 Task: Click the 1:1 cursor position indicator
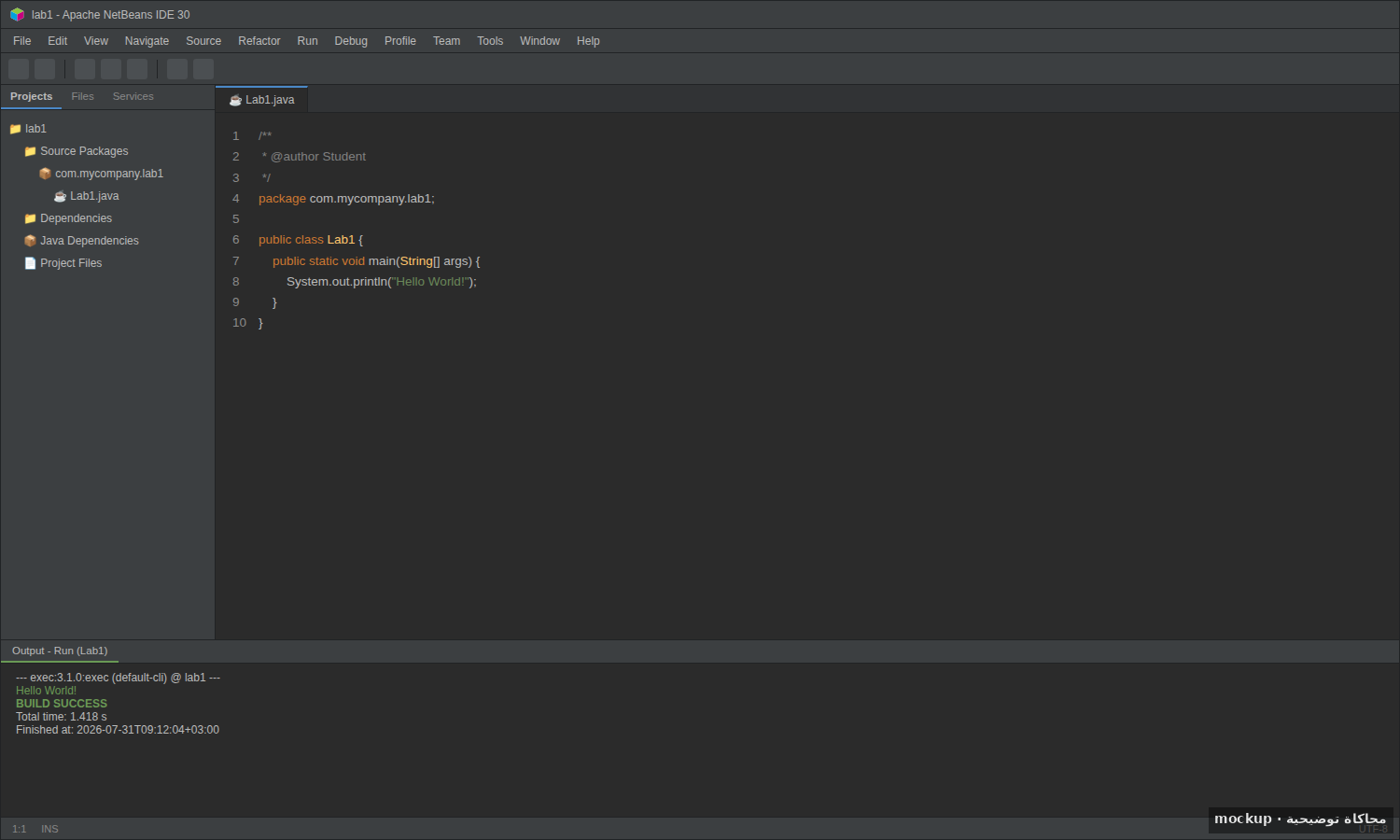point(19,829)
